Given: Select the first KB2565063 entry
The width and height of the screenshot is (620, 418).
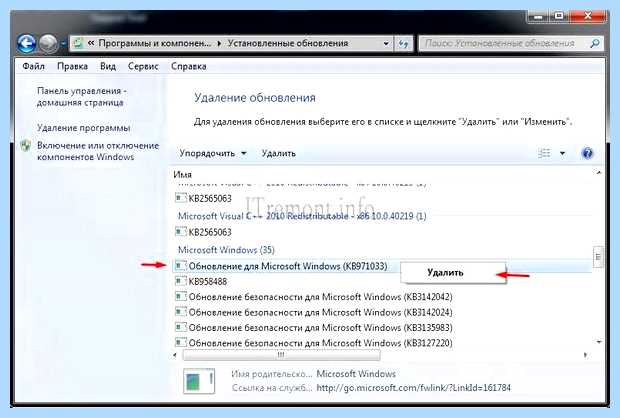Looking at the screenshot, I should point(210,198).
